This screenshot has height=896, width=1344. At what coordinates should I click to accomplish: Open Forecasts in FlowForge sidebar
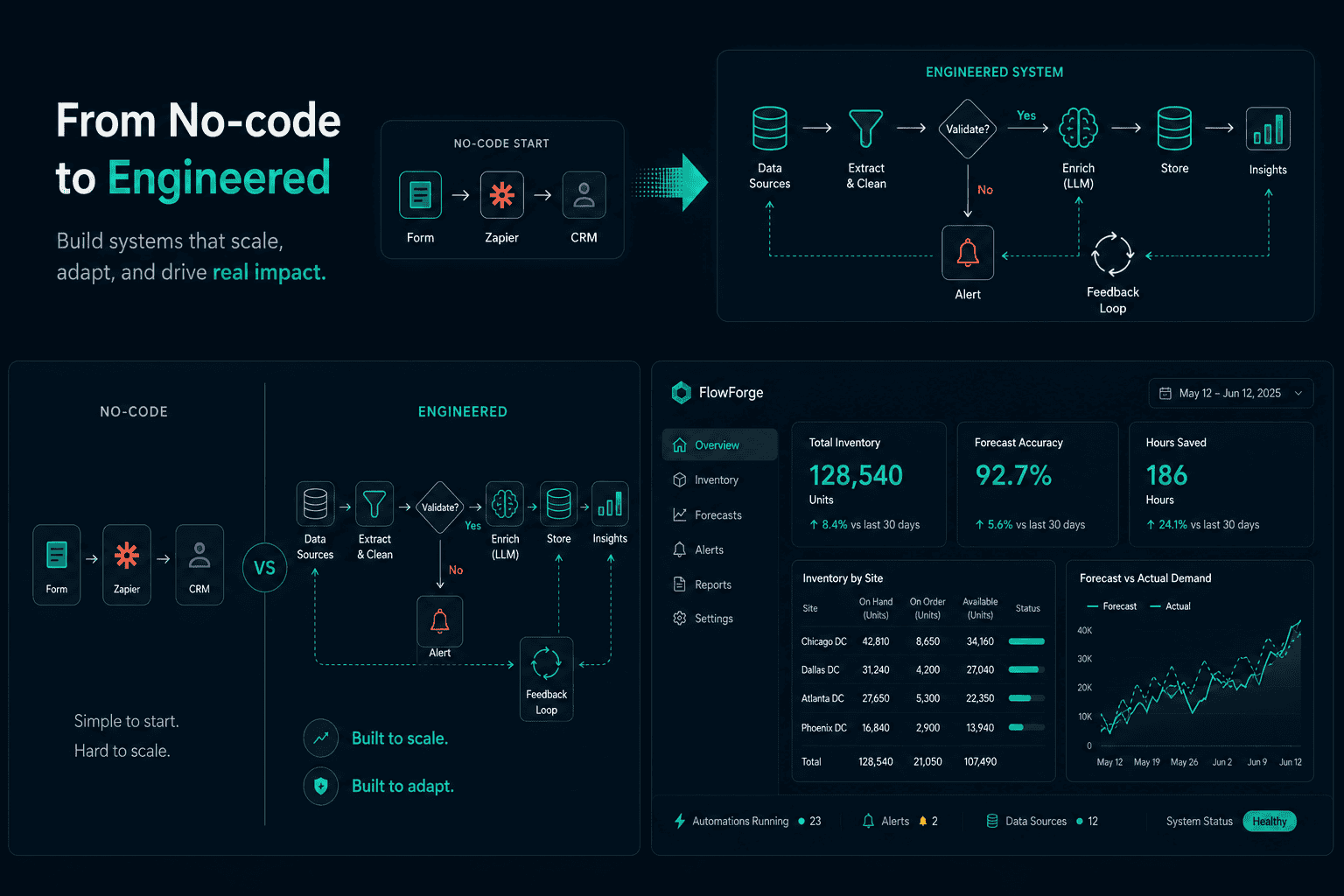(720, 514)
